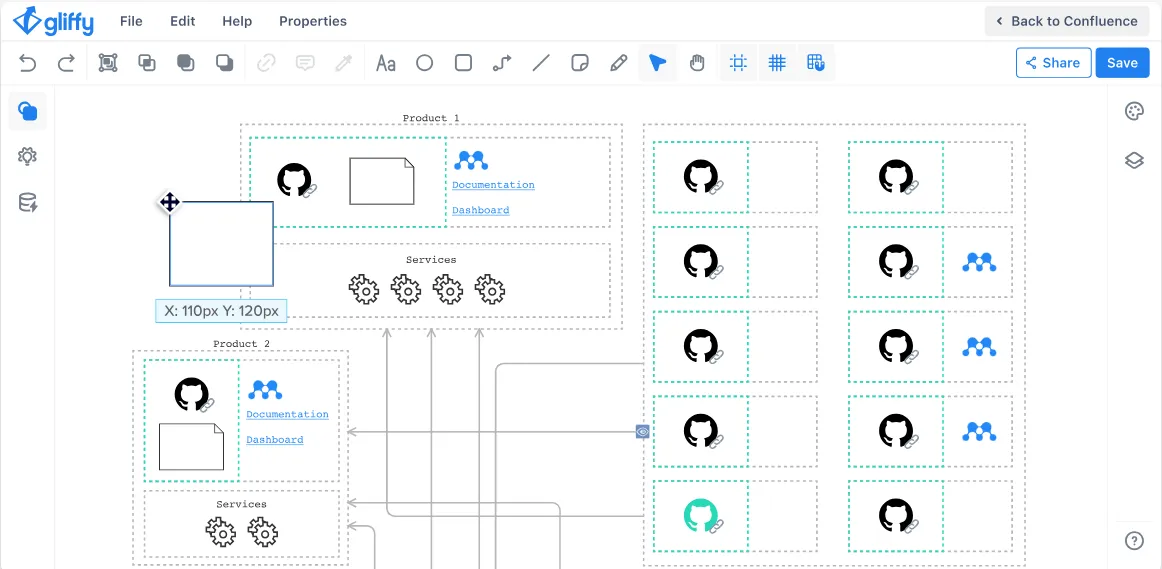Select the last gear in Product 1 Services
Screen dimensions: 1162x569
pos(490,289)
